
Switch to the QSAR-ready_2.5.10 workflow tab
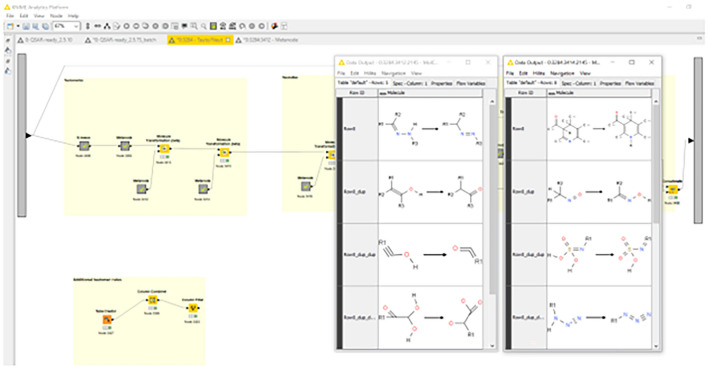(x=45, y=40)
